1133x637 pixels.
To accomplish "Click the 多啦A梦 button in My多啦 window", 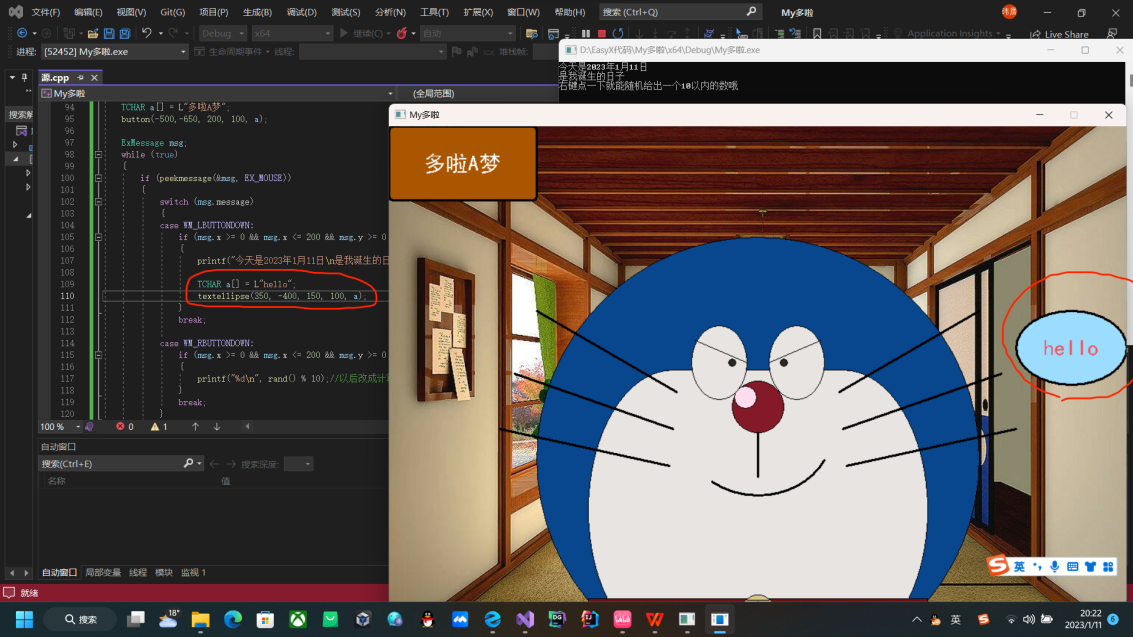I will coord(462,164).
